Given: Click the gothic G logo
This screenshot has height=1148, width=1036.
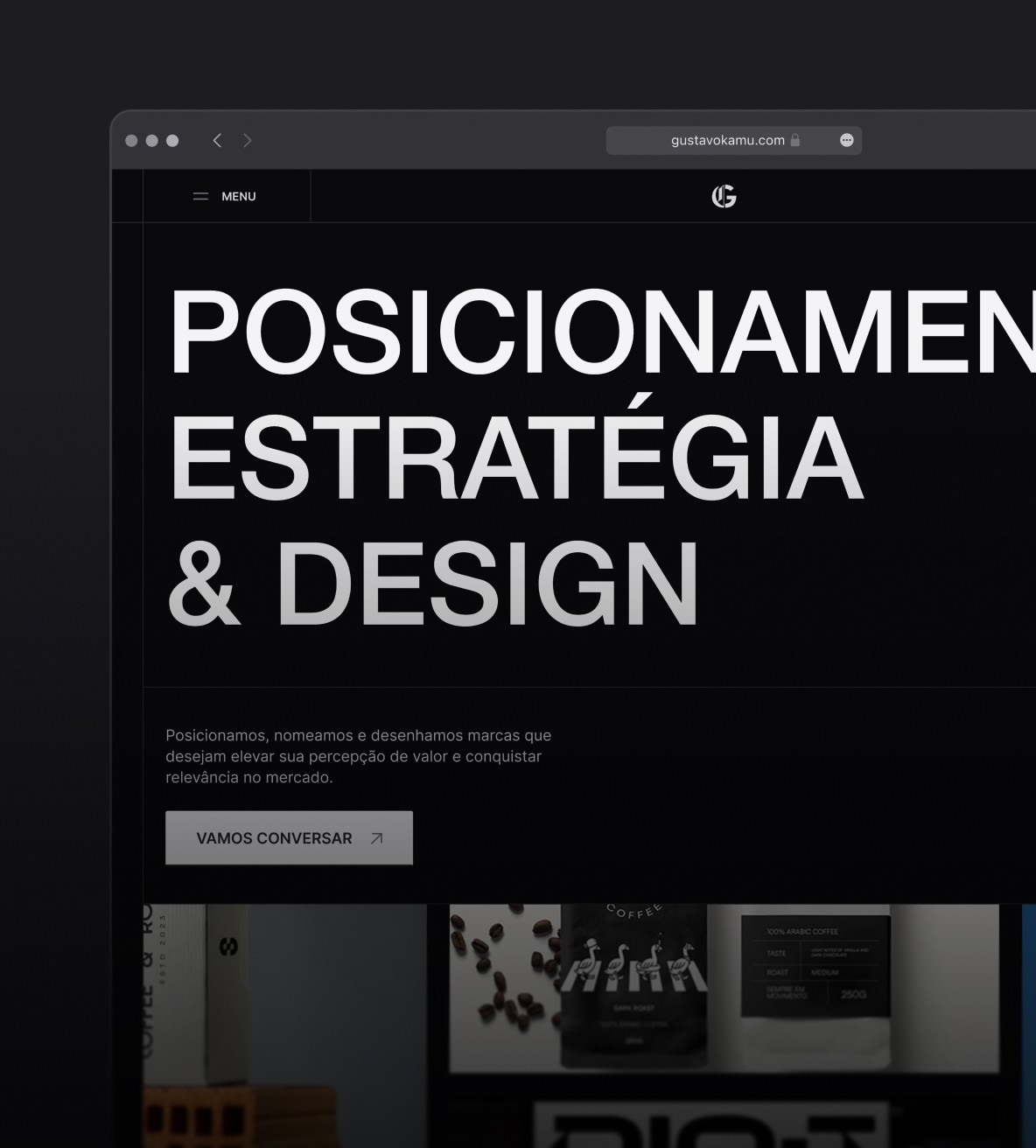Looking at the screenshot, I should click(x=724, y=197).
